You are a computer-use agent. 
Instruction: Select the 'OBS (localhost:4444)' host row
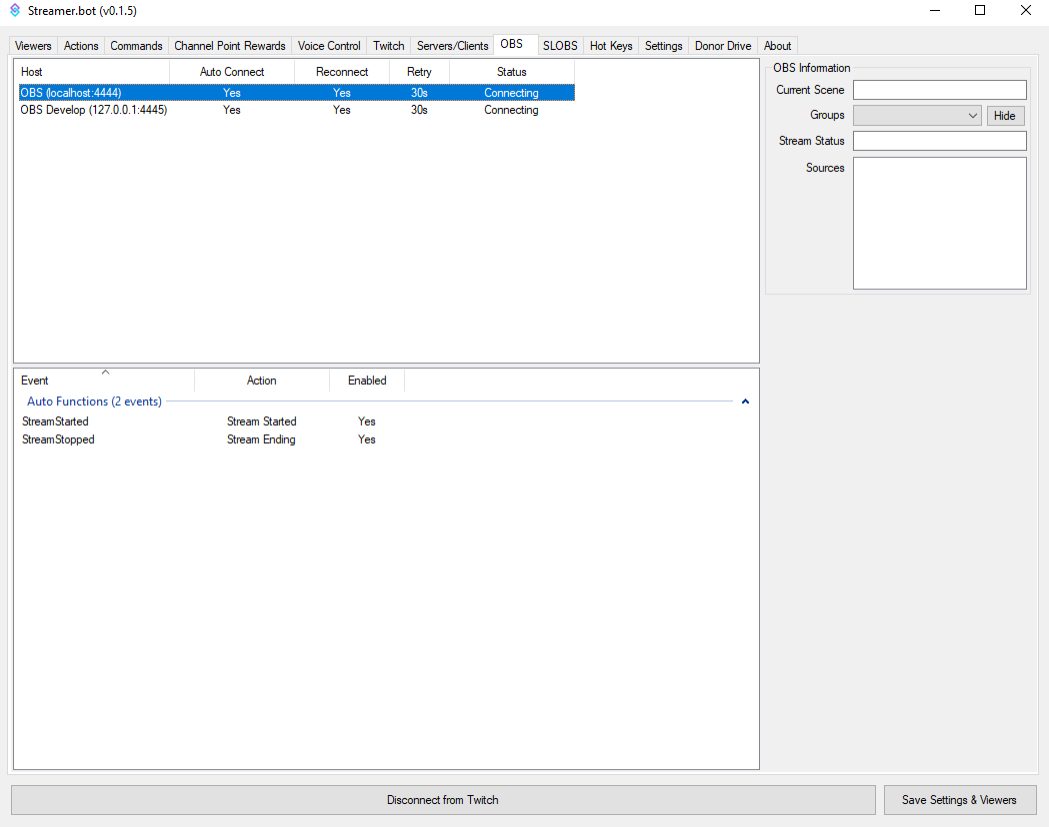(x=296, y=92)
